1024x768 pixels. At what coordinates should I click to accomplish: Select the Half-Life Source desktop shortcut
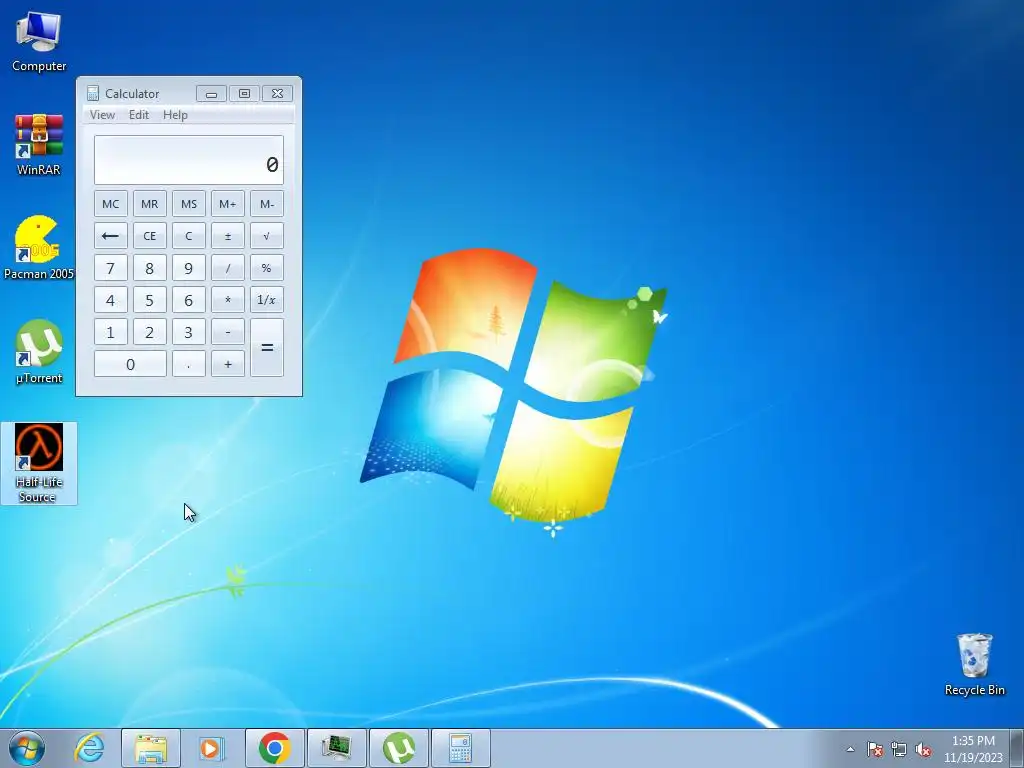pyautogui.click(x=39, y=463)
